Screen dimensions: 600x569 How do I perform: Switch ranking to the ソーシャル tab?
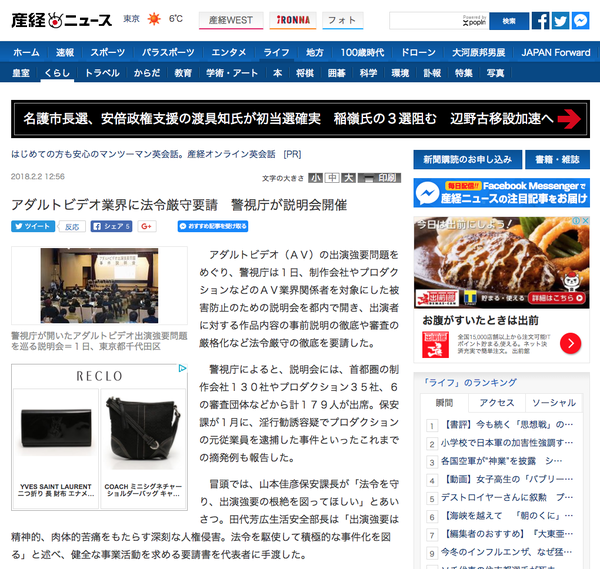[554, 403]
